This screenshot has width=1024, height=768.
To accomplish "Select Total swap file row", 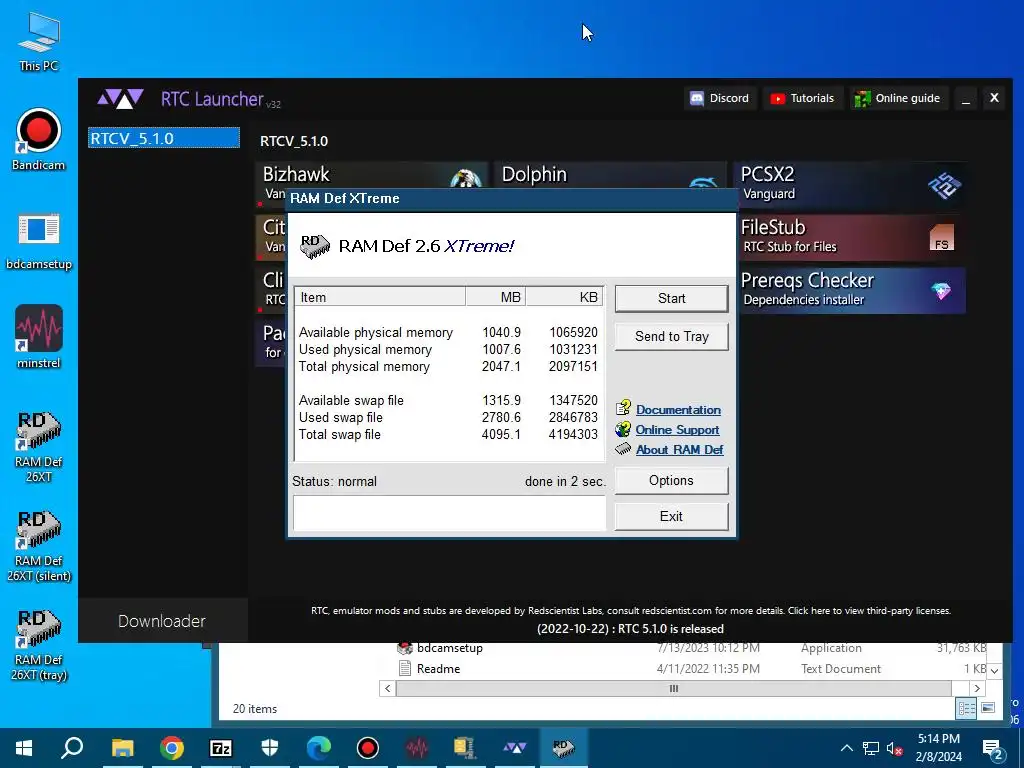I will [x=448, y=434].
